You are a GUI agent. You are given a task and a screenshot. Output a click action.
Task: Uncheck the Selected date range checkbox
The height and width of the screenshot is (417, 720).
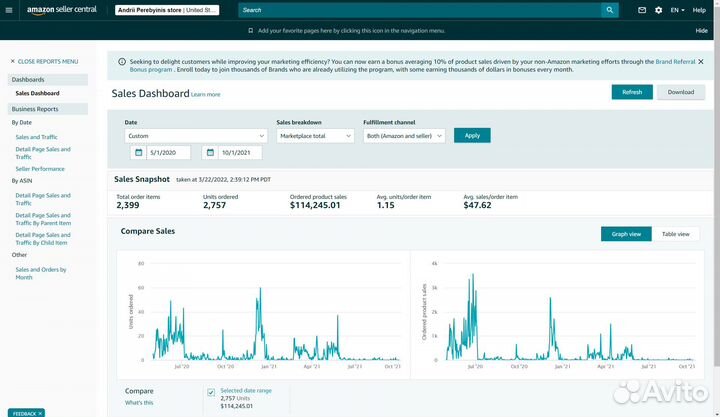click(x=210, y=392)
